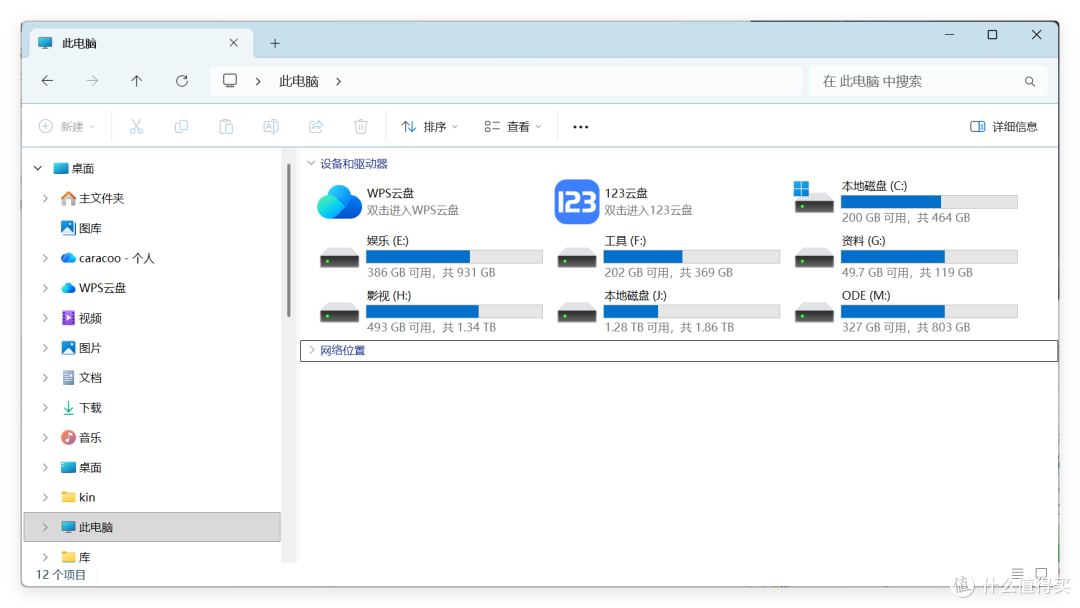Click the monitor icon in address bar
Viewport: 1080px width, 608px height.
[x=230, y=81]
